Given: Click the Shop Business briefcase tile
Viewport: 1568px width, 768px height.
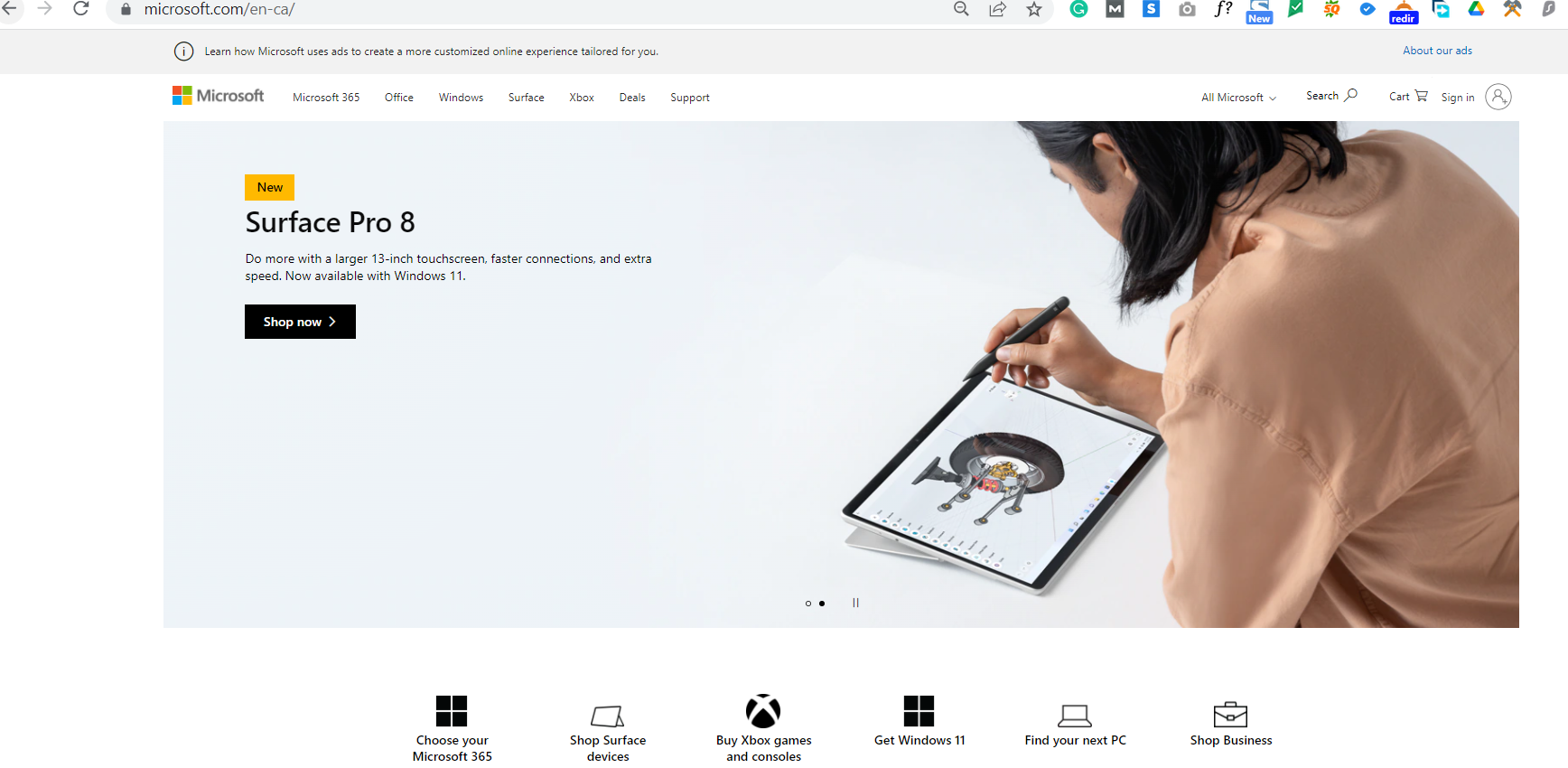Looking at the screenshot, I should pos(1230,724).
